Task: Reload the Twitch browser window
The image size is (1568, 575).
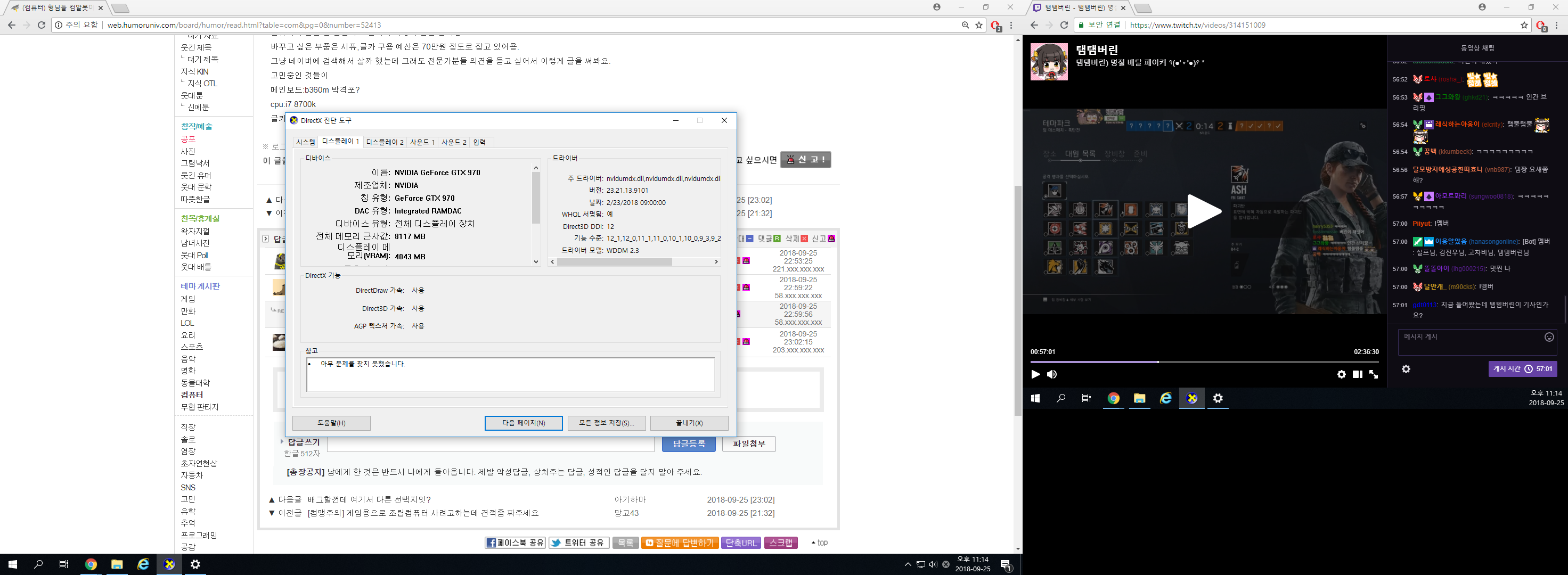Action: 1064,25
